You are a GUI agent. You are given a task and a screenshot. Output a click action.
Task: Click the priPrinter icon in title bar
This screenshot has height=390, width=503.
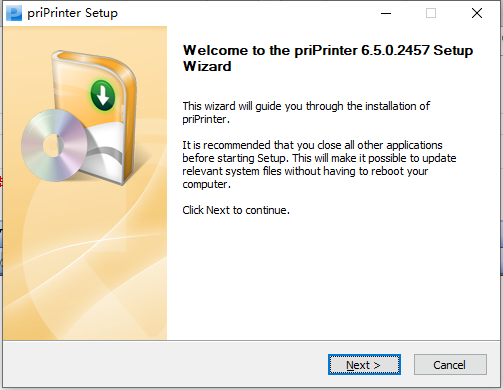point(14,13)
